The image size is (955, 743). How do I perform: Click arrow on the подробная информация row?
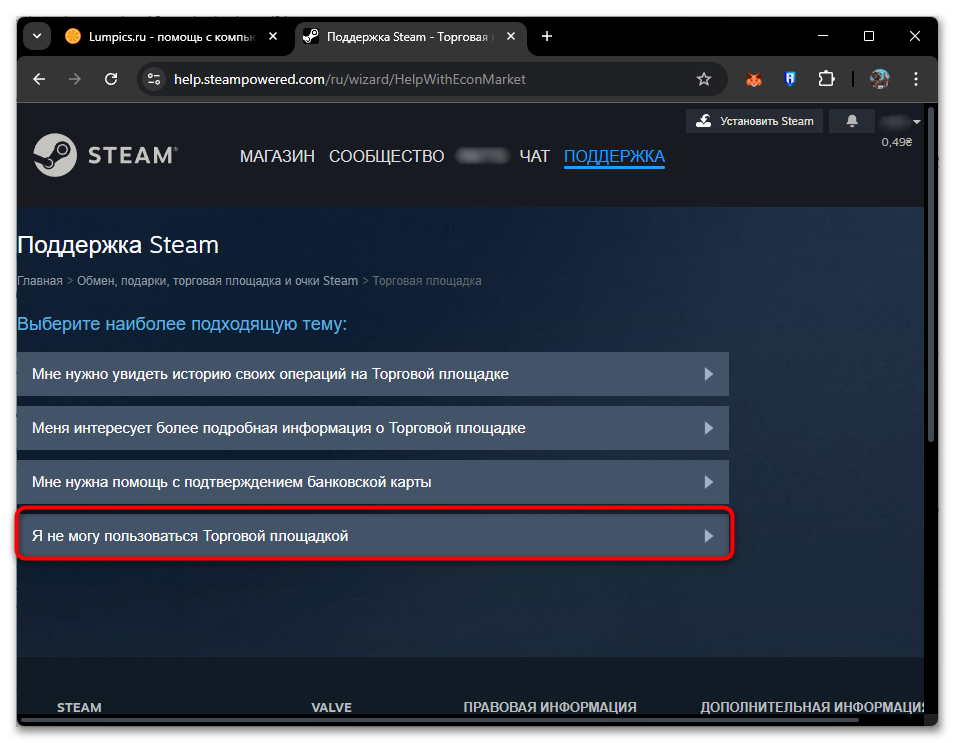[x=708, y=428]
